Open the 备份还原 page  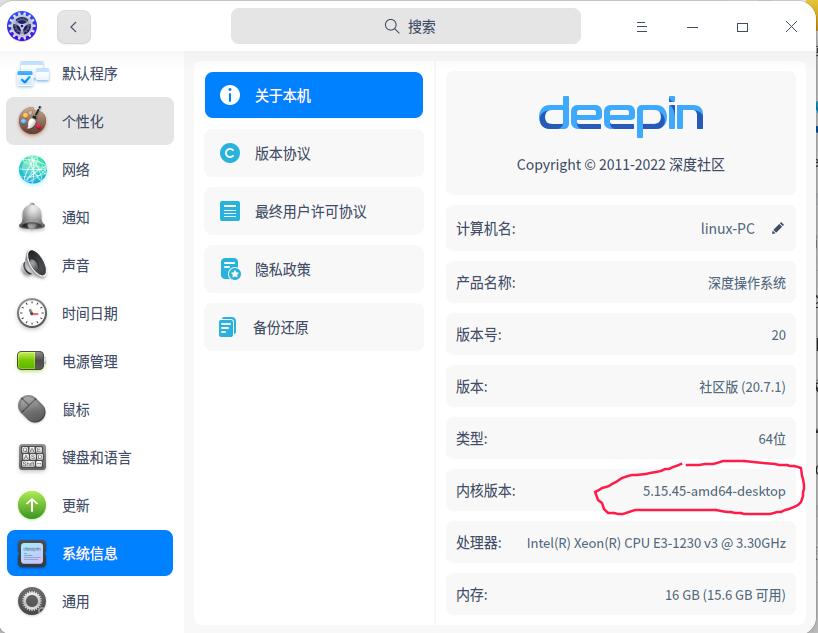point(313,327)
